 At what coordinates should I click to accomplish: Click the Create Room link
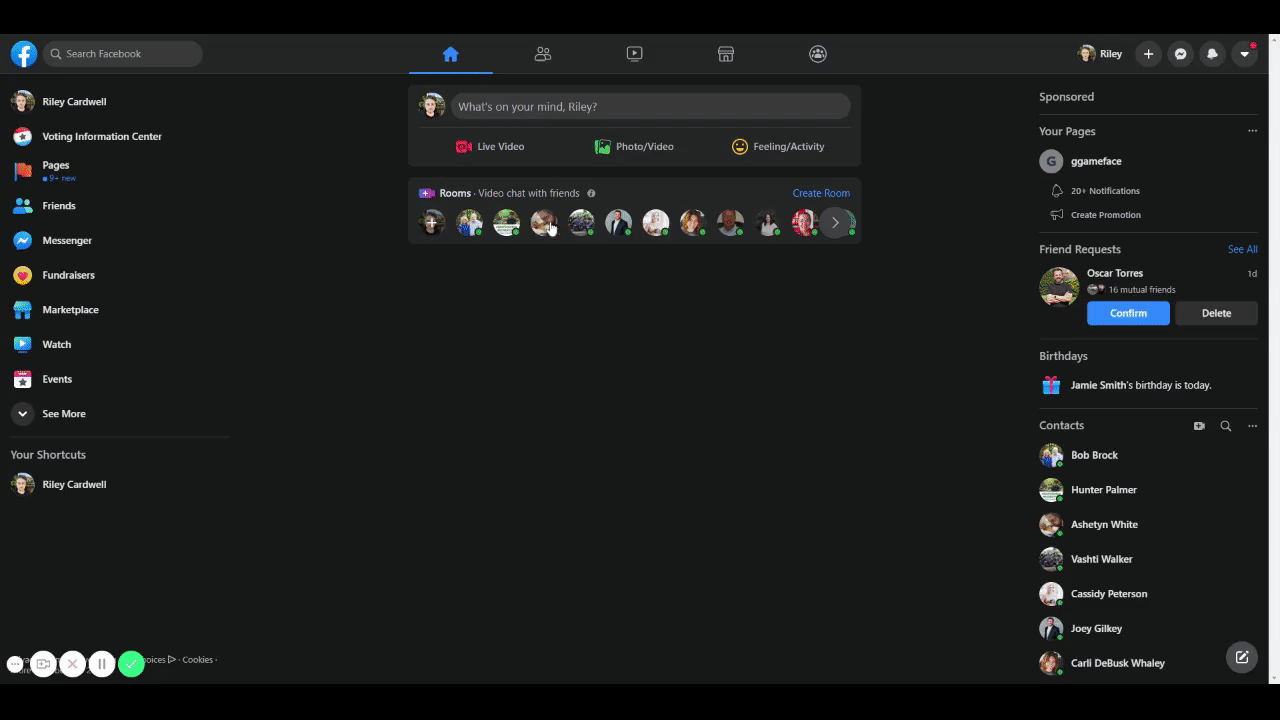click(x=821, y=193)
